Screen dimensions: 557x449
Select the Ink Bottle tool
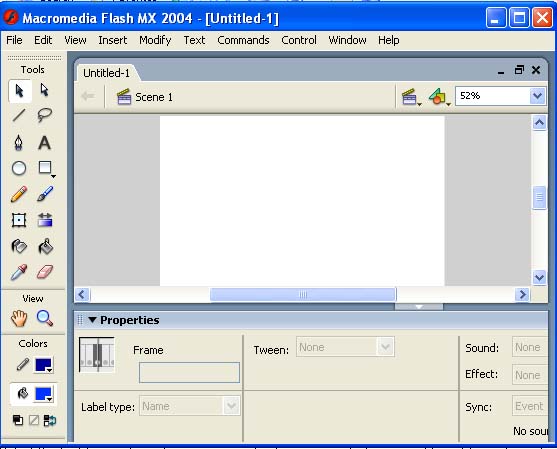(x=19, y=246)
